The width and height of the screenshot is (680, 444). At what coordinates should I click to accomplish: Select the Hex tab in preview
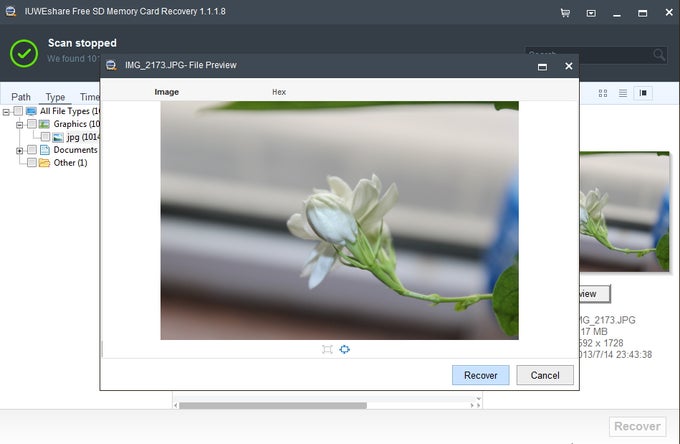279,92
